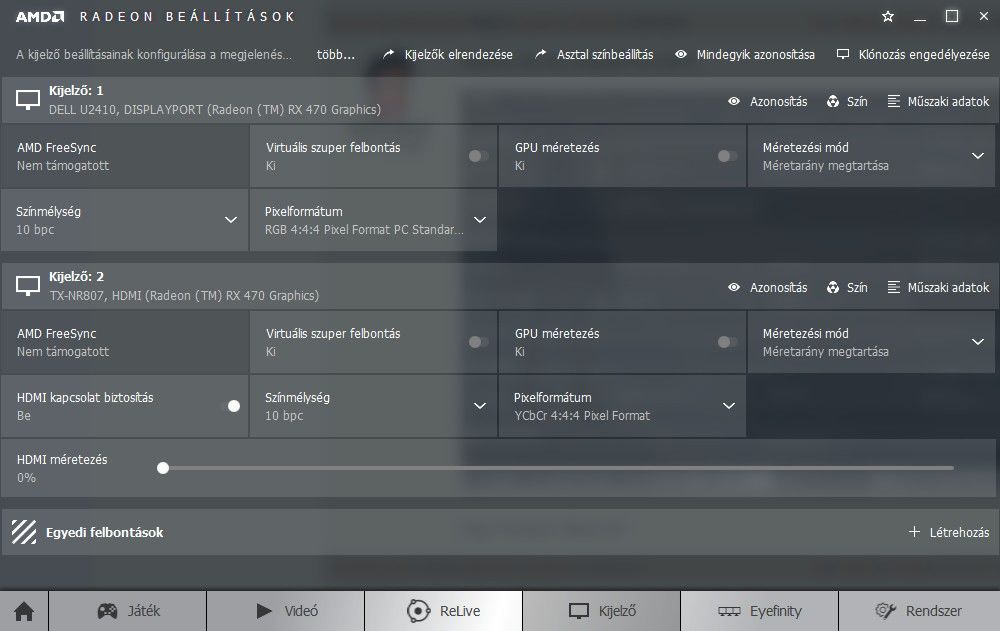Expand Színmélység dropdown for Kijelző 1
This screenshot has width=1000, height=631.
(231, 219)
